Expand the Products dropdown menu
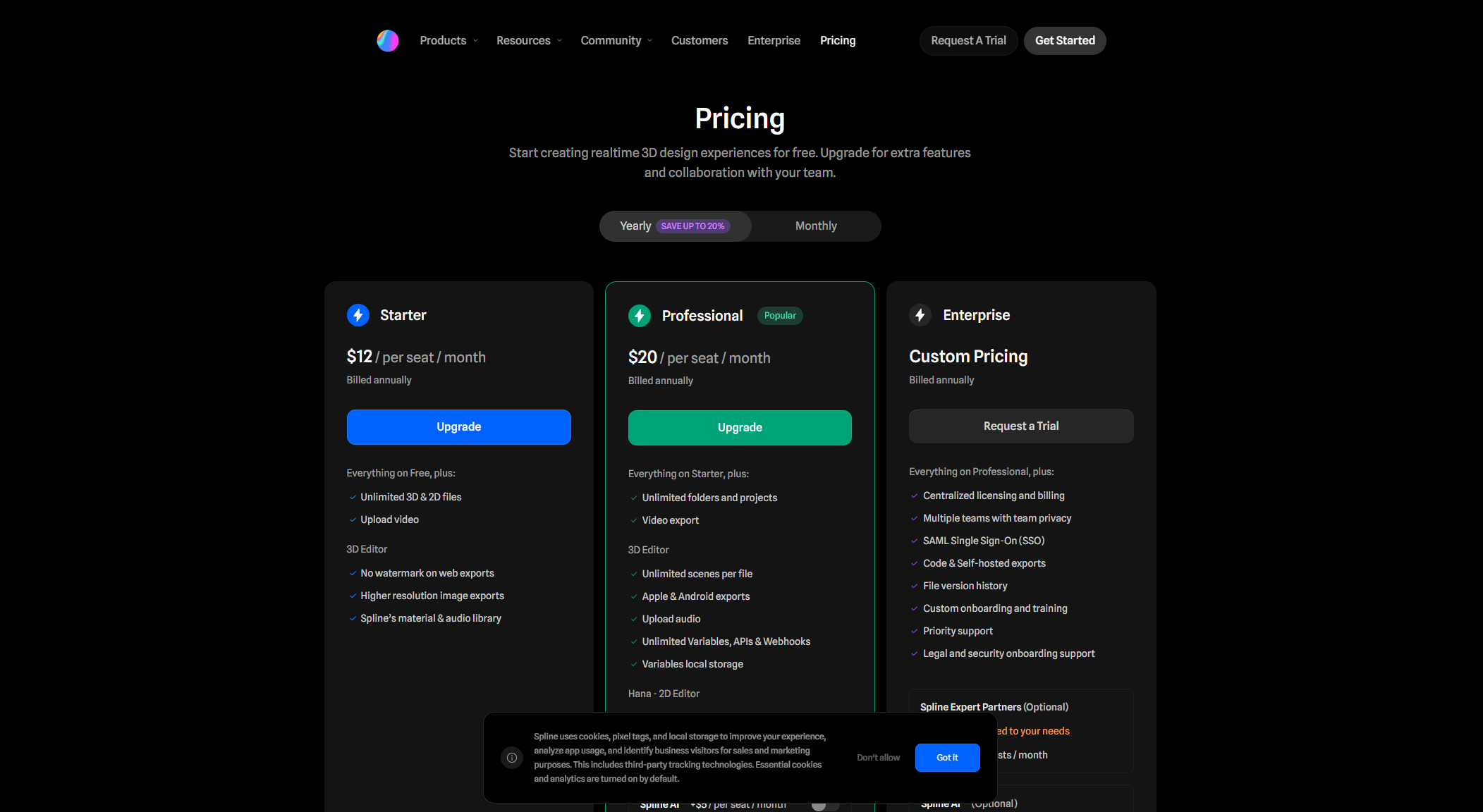 [x=448, y=41]
